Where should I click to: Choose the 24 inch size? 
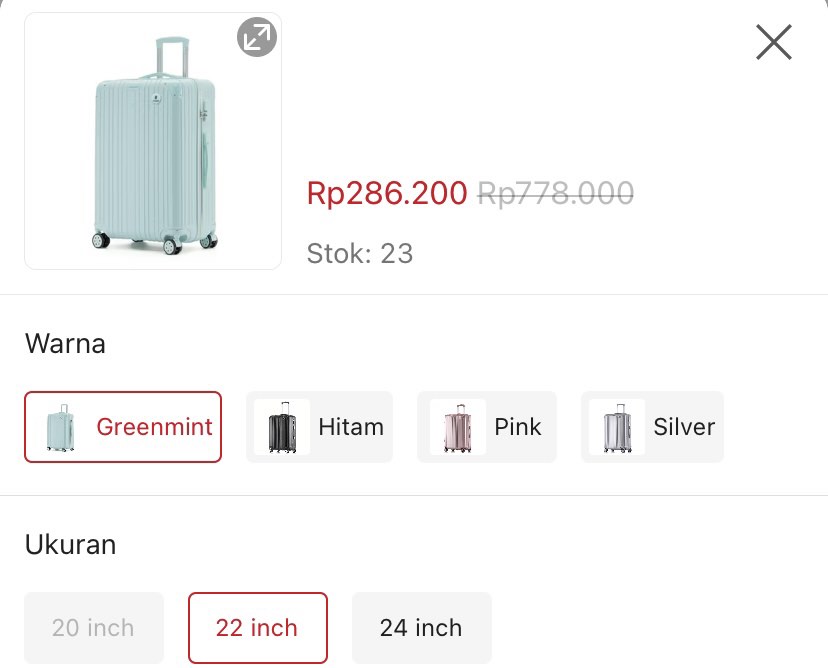[x=420, y=628]
